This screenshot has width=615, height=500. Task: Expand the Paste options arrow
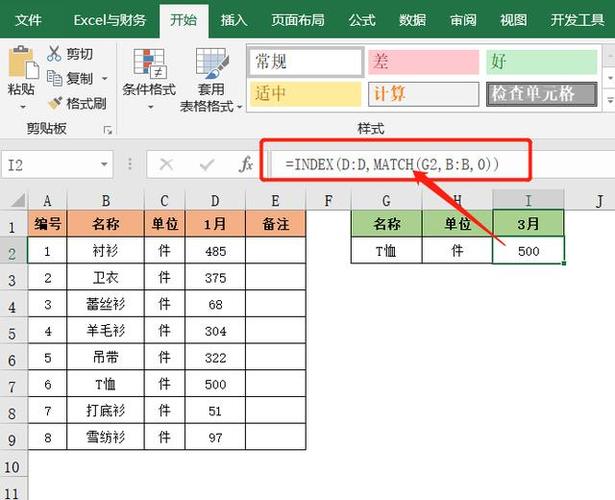[x=23, y=107]
